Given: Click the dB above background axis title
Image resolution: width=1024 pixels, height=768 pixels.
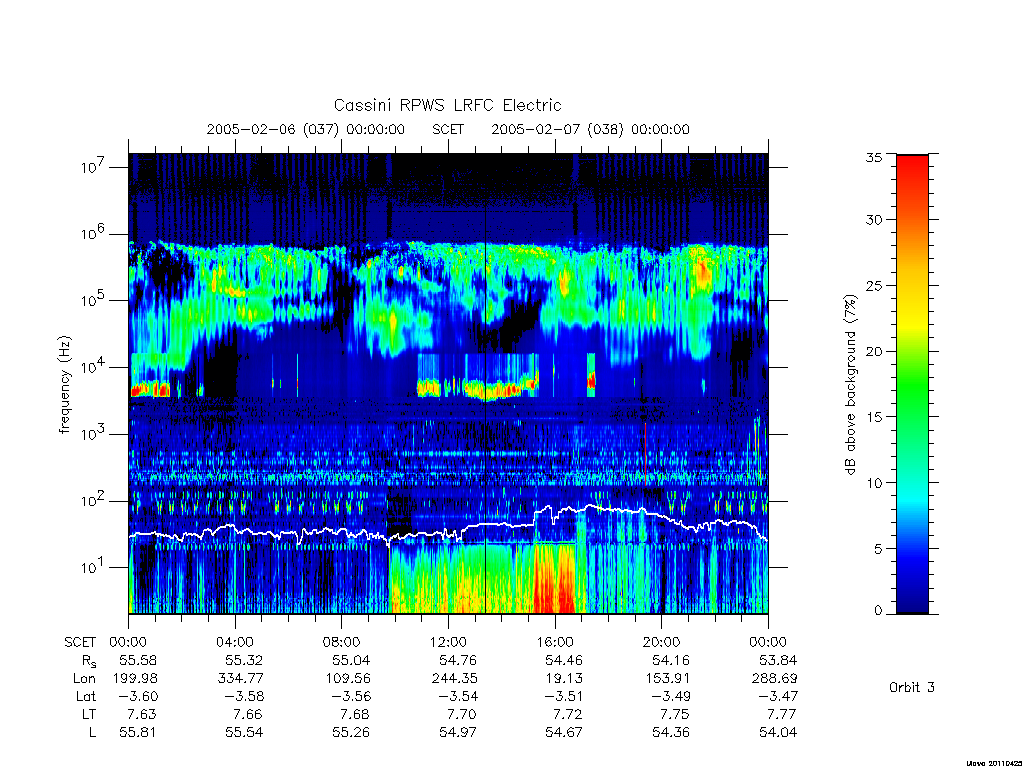Looking at the screenshot, I should click(x=850, y=385).
